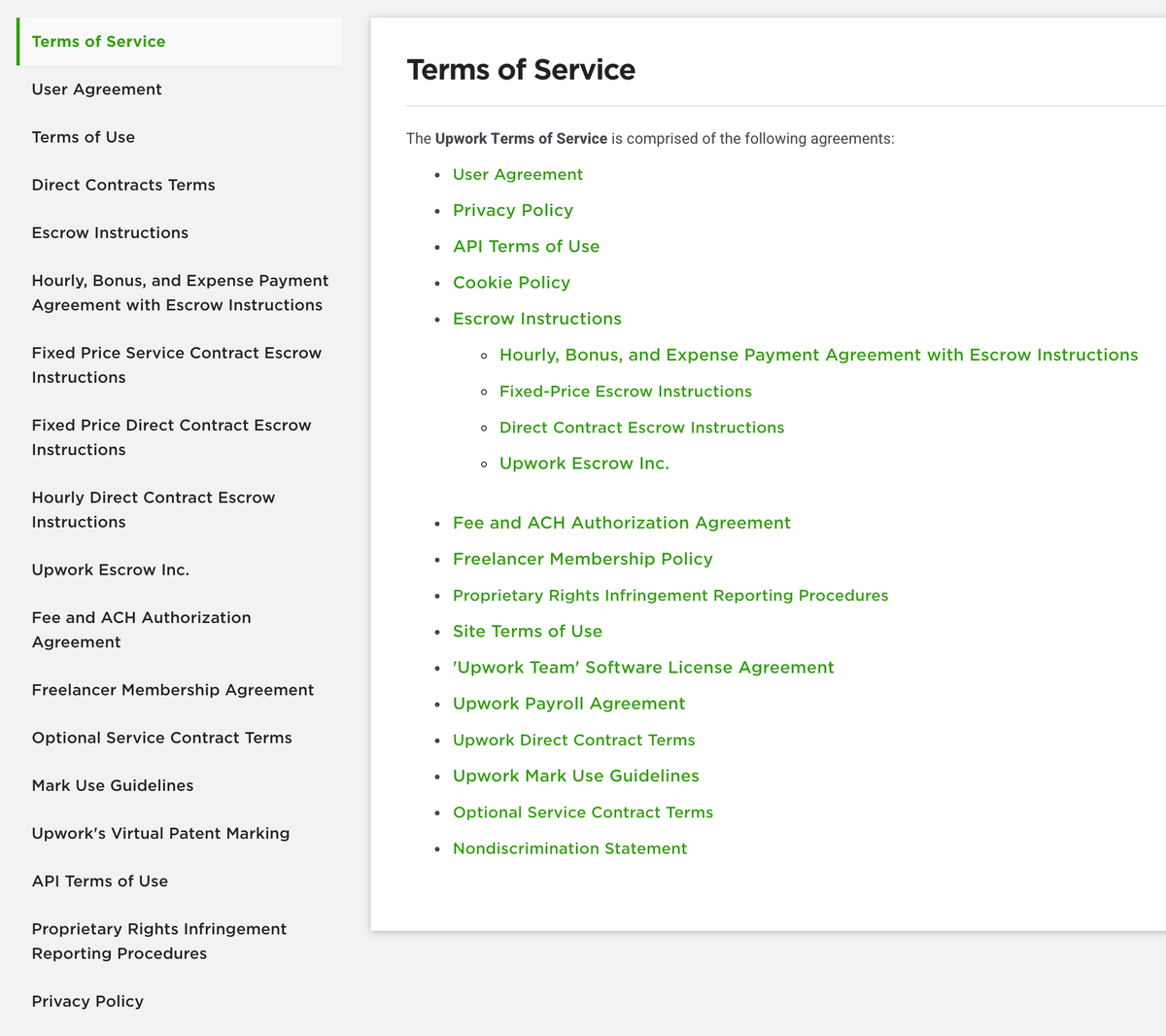1166x1036 pixels.
Task: Open the Fixed-Price Escrow Instructions link
Action: click(x=626, y=392)
